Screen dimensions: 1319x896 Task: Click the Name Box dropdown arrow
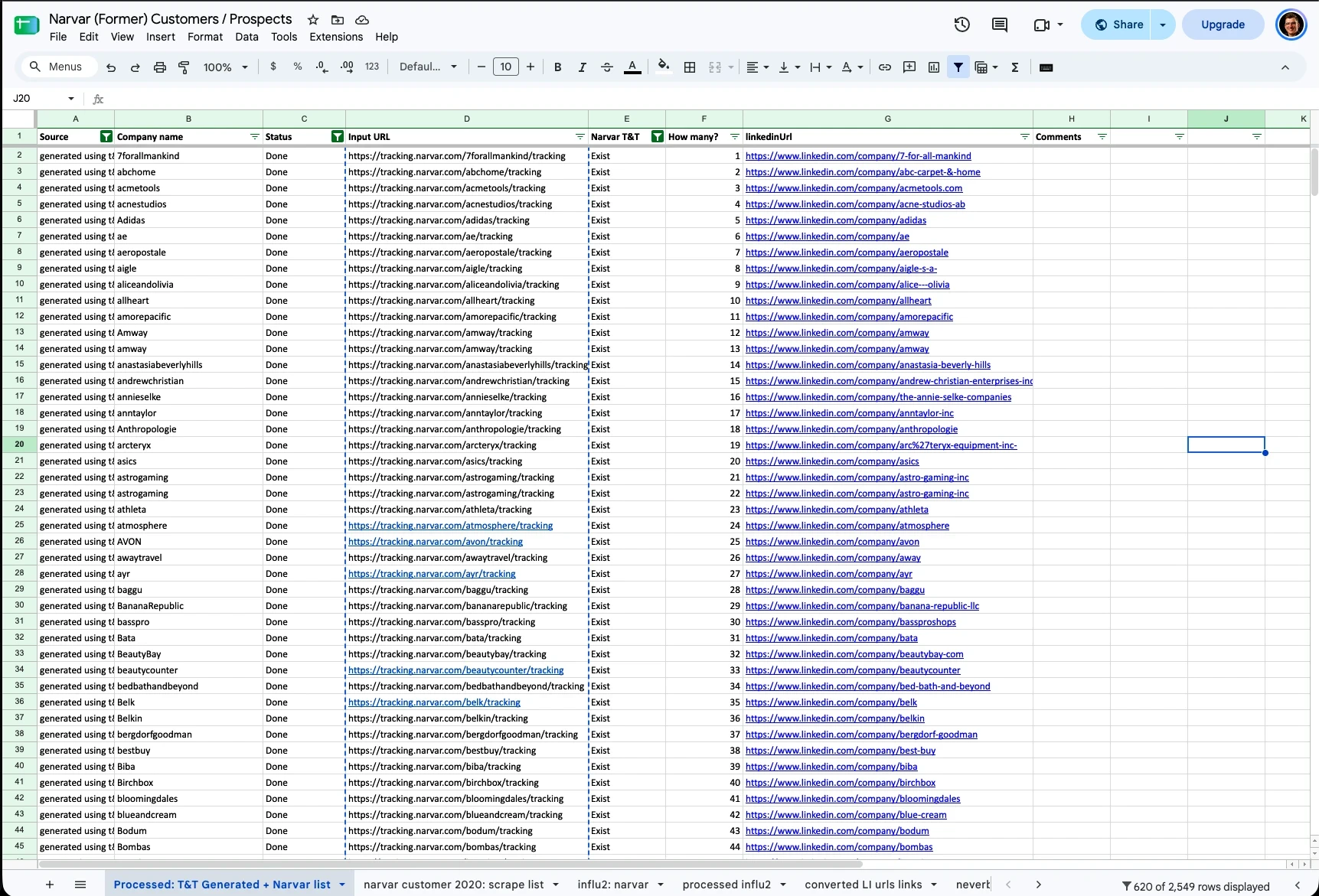click(x=71, y=99)
